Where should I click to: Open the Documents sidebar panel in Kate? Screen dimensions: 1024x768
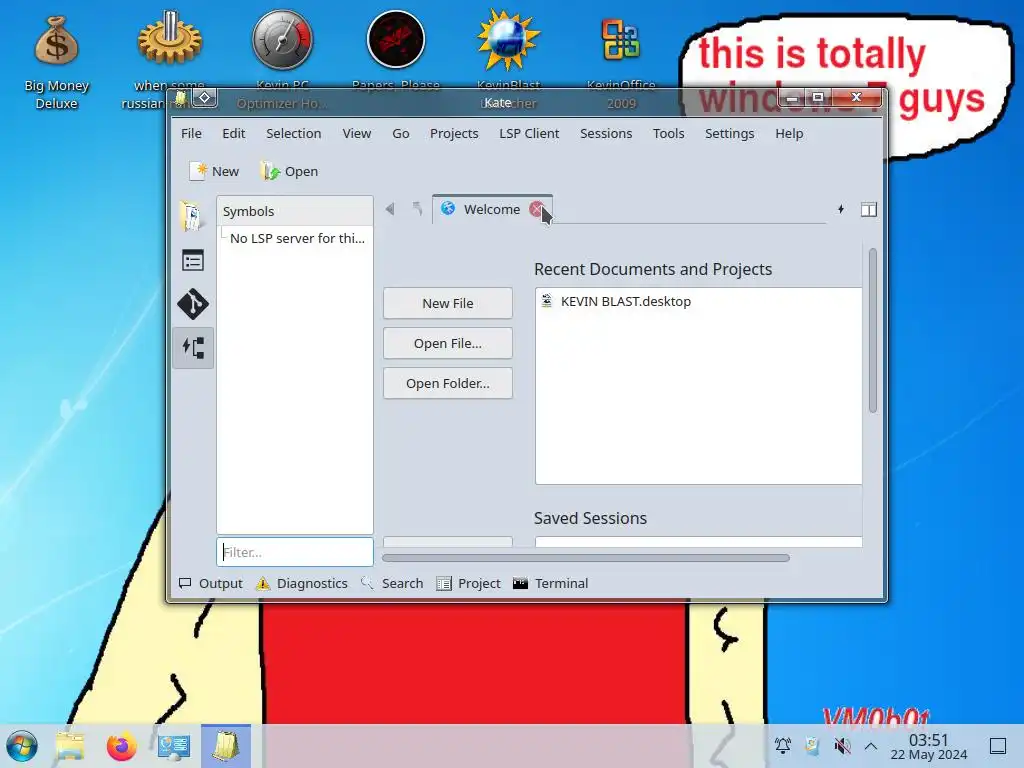[x=192, y=216]
